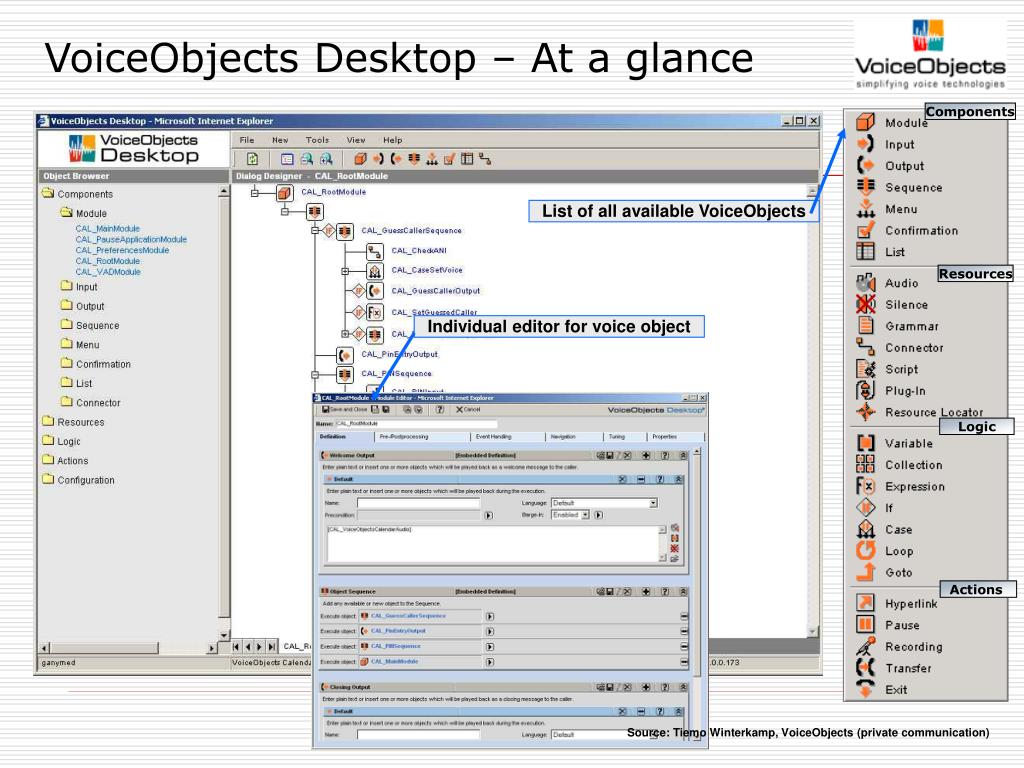The image size is (1024, 768).
Task: Click the CAL_RootModule cube icon in Dialog Designer
Action: [x=284, y=193]
